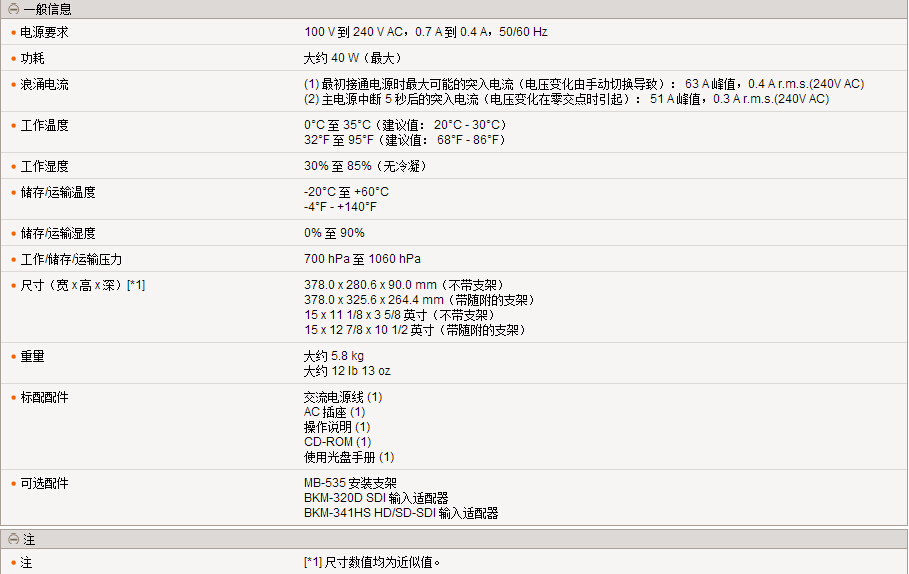The height and width of the screenshot is (574, 909).
Task: Click the orange bullet beside 重量
Action: 14,356
